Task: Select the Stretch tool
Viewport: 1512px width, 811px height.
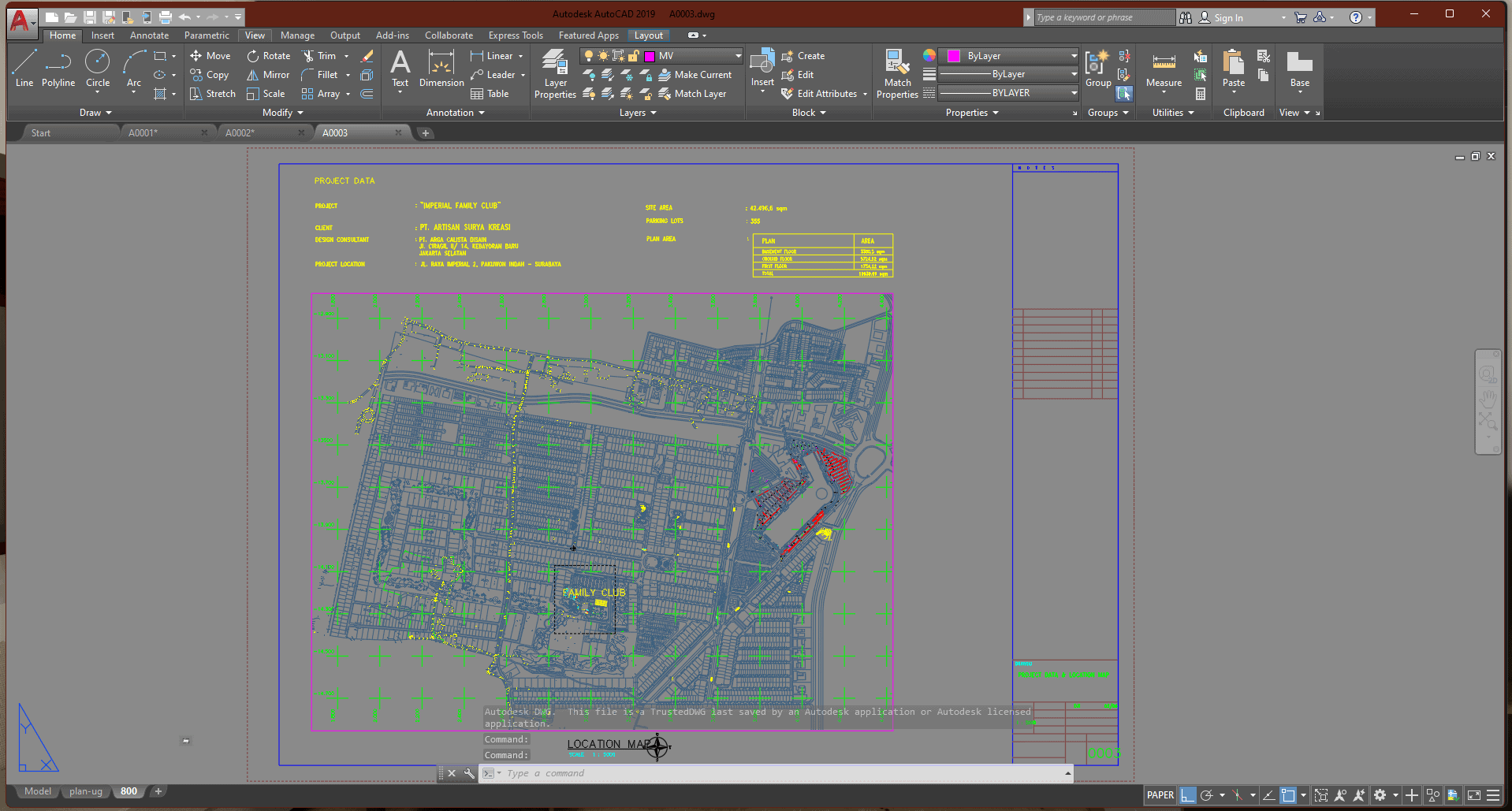Action: [212, 93]
